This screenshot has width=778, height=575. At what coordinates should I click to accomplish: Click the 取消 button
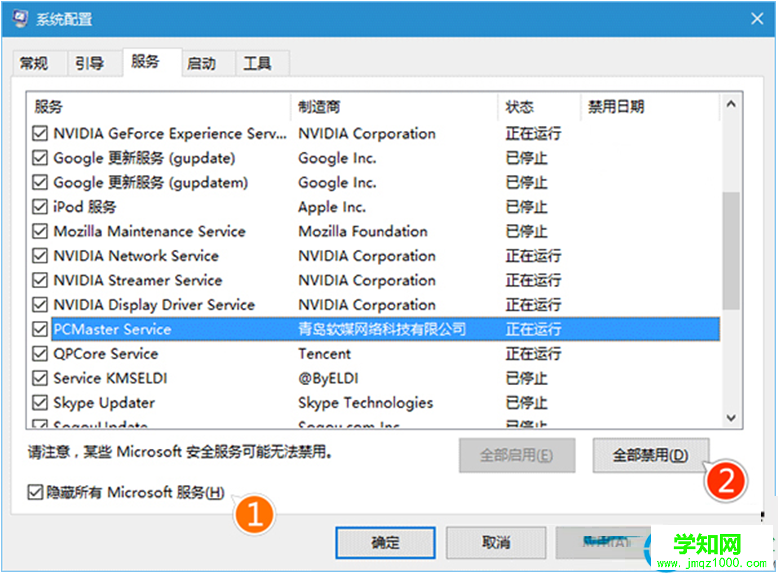[x=496, y=542]
